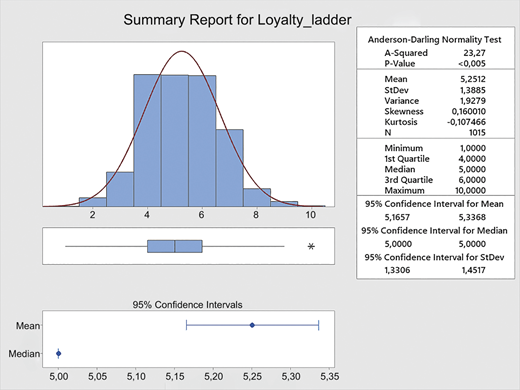Select the Anderson-Darling Normality Test heading
The height and width of the screenshot is (390, 520).
click(x=434, y=40)
